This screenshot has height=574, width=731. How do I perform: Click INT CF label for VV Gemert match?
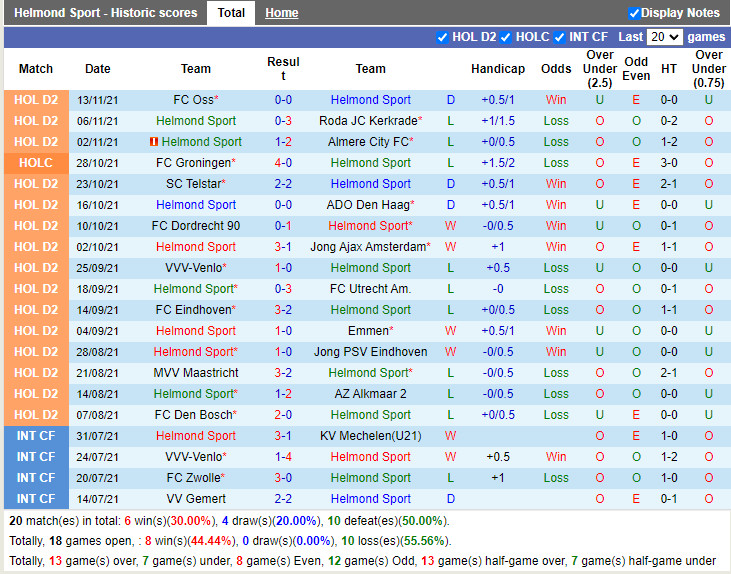tap(36, 499)
